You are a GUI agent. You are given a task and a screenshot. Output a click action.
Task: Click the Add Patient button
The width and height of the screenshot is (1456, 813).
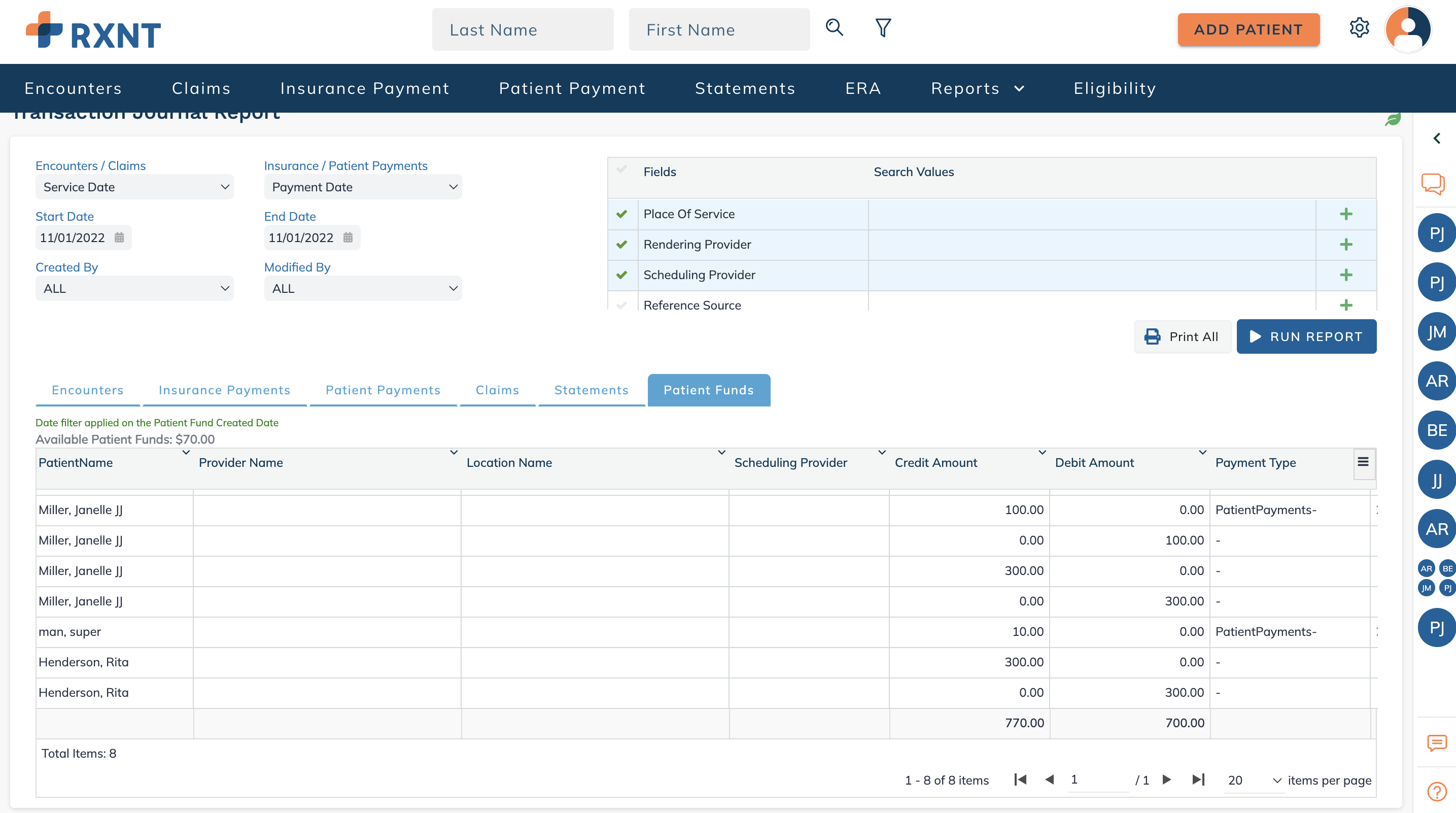pos(1248,29)
